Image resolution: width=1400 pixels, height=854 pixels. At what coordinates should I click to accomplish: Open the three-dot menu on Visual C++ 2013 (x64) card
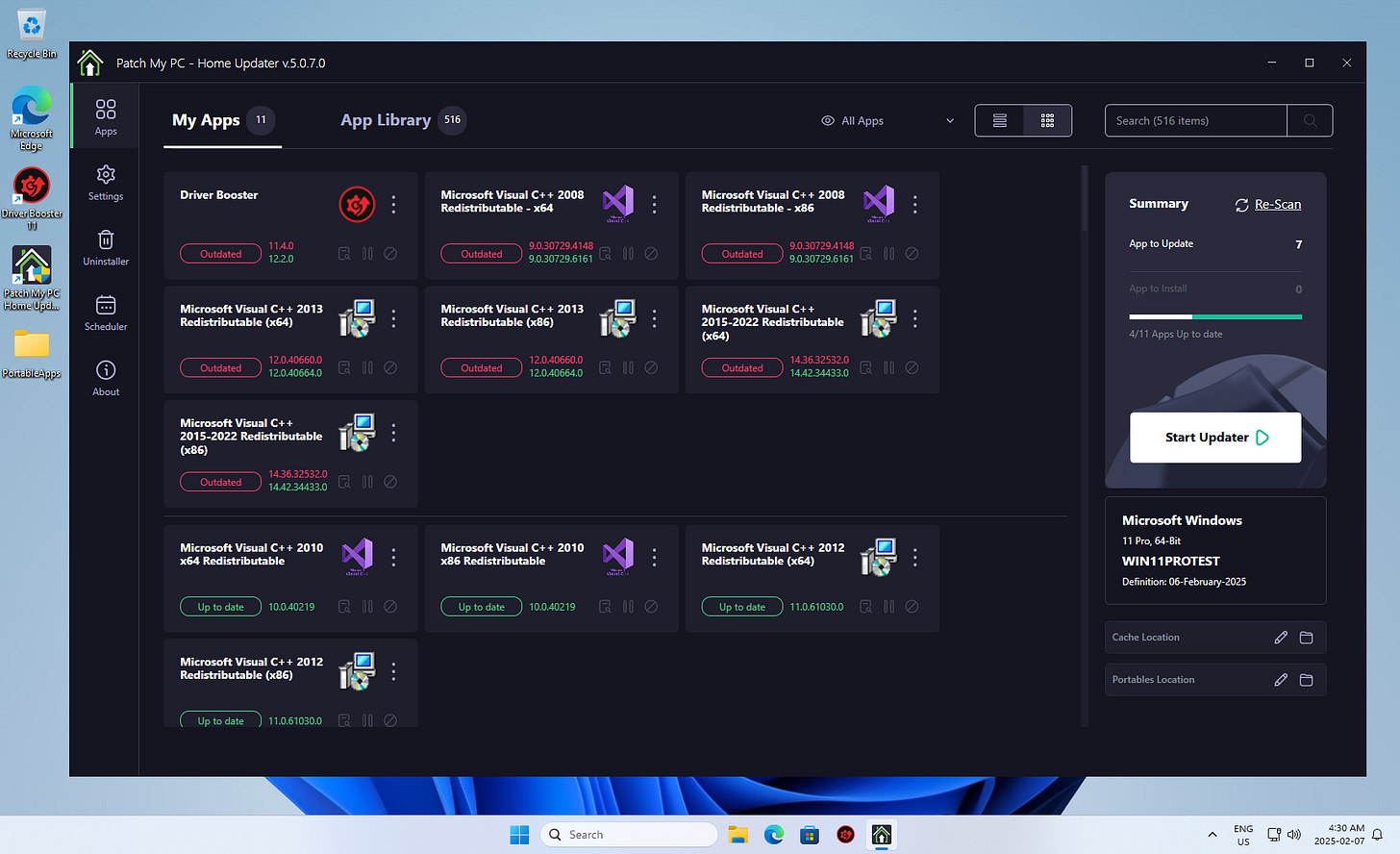tap(393, 318)
